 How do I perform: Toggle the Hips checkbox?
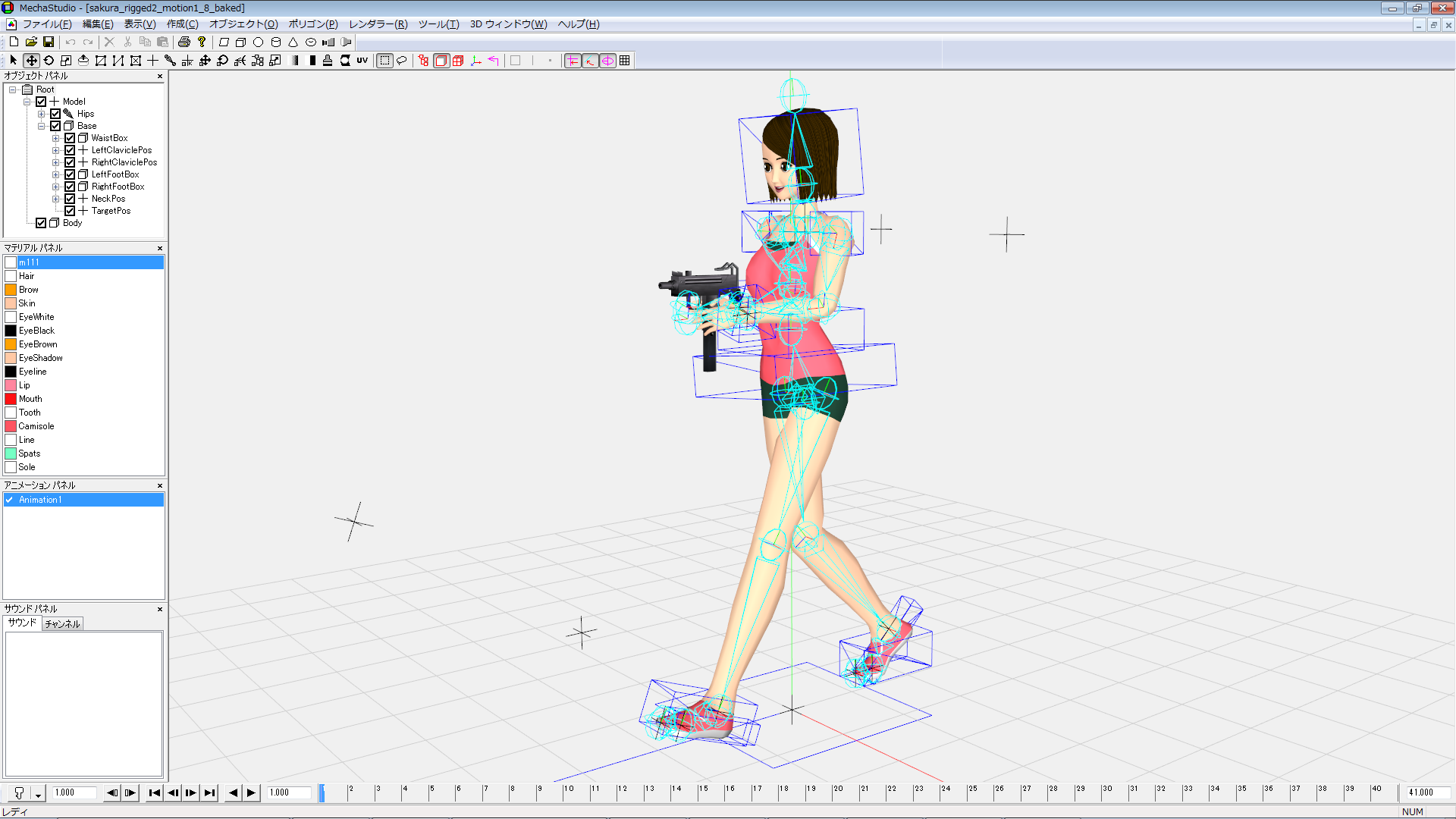point(55,114)
